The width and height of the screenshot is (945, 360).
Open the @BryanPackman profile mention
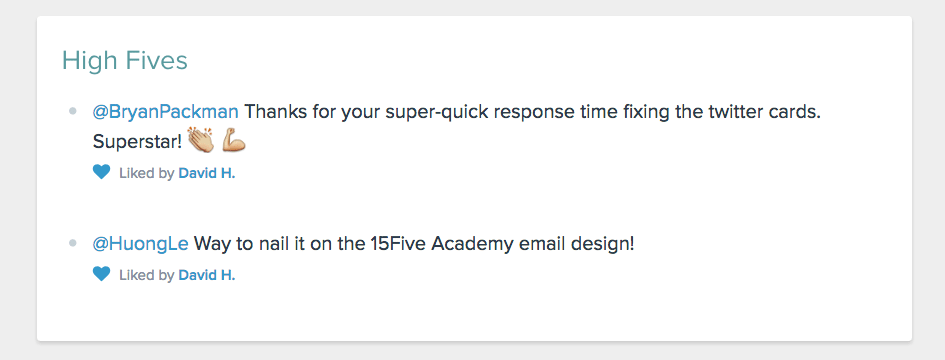(166, 112)
